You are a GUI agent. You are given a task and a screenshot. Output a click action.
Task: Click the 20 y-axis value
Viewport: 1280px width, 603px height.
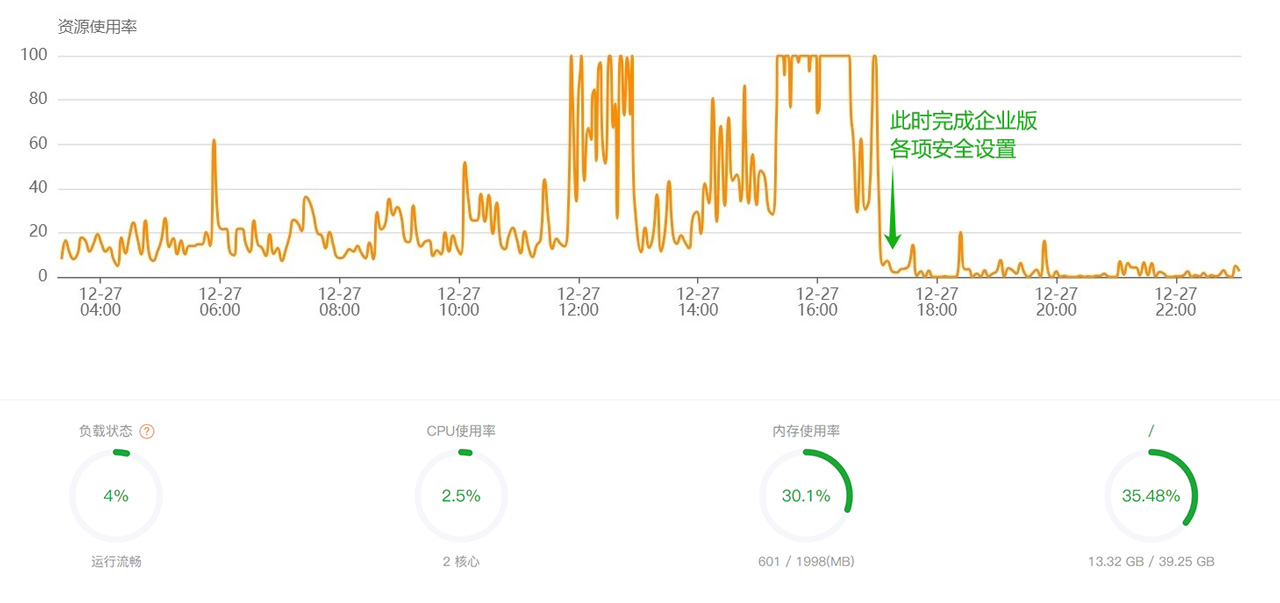38,231
